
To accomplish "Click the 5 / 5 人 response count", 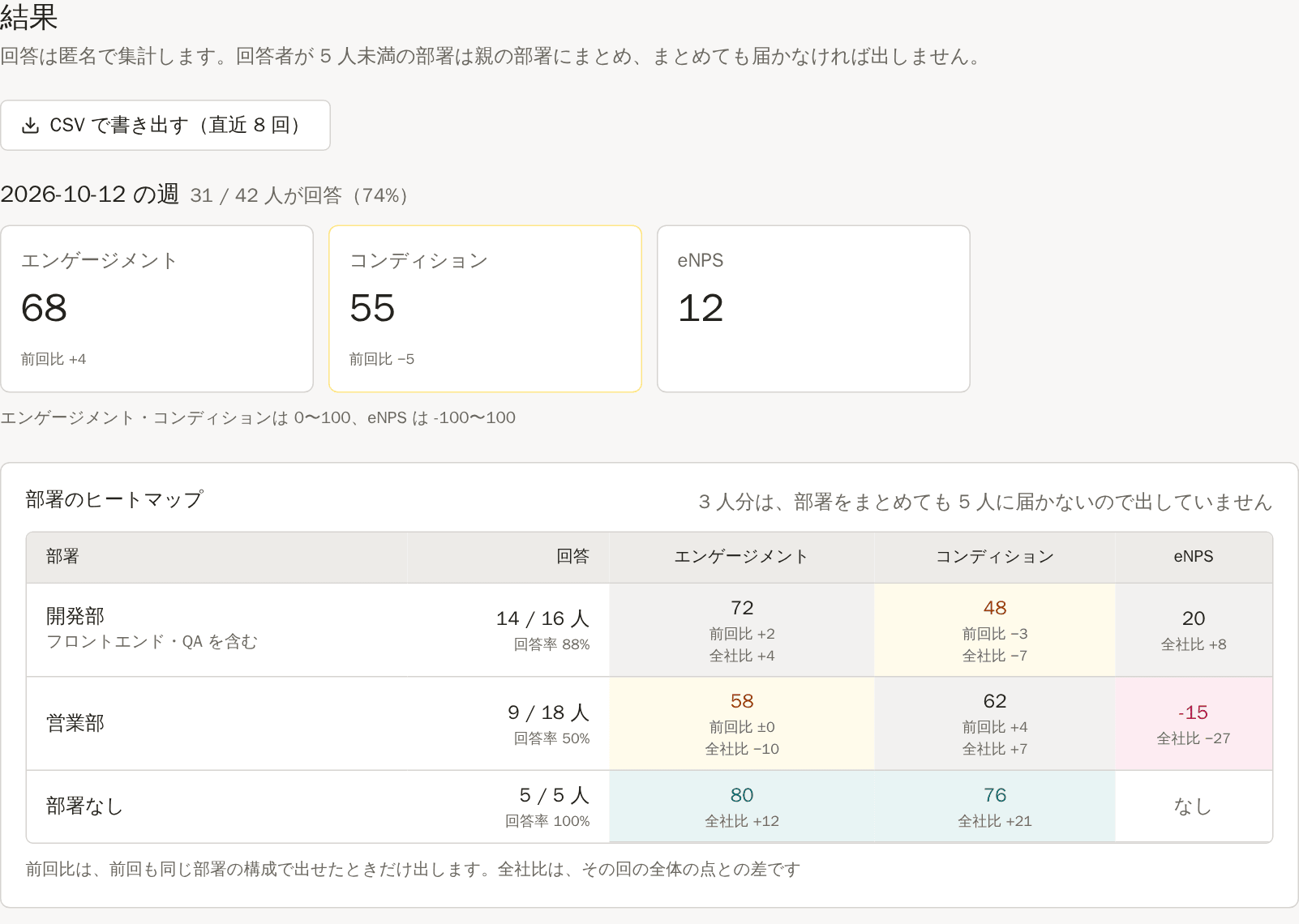I will click(x=554, y=795).
